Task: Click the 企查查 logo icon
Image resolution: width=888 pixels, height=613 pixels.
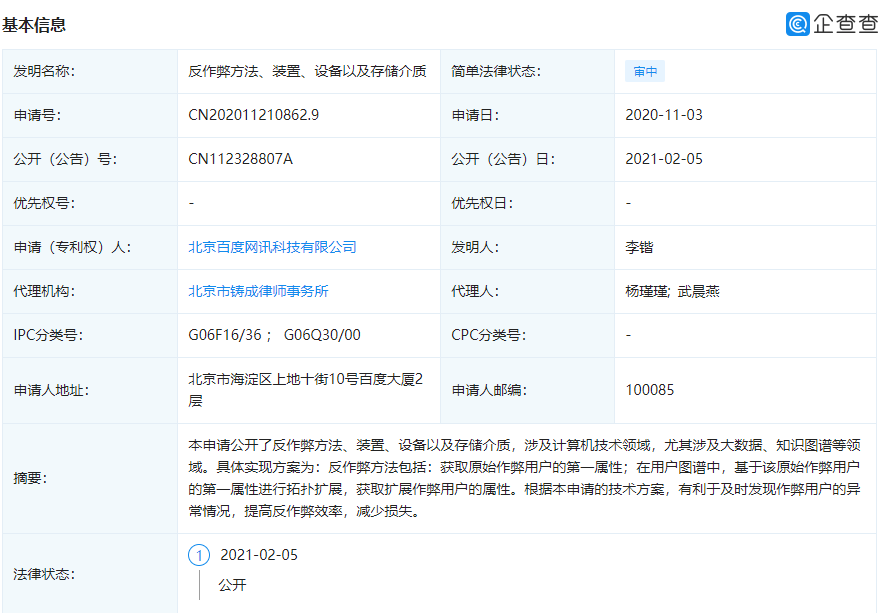Action: (x=797, y=24)
